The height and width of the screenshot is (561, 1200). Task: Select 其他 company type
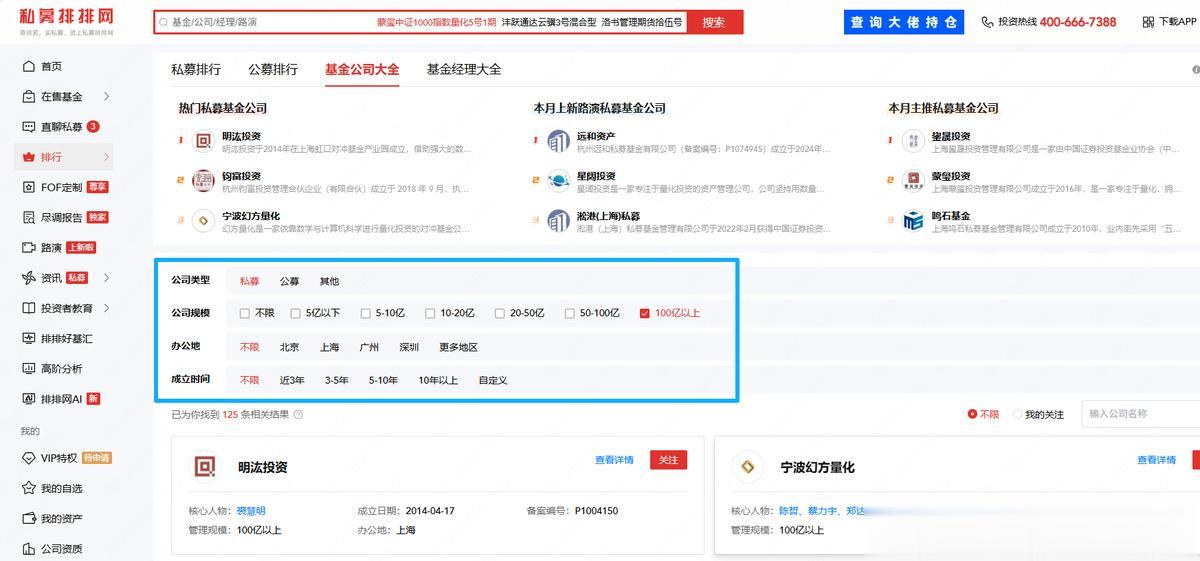(x=329, y=281)
